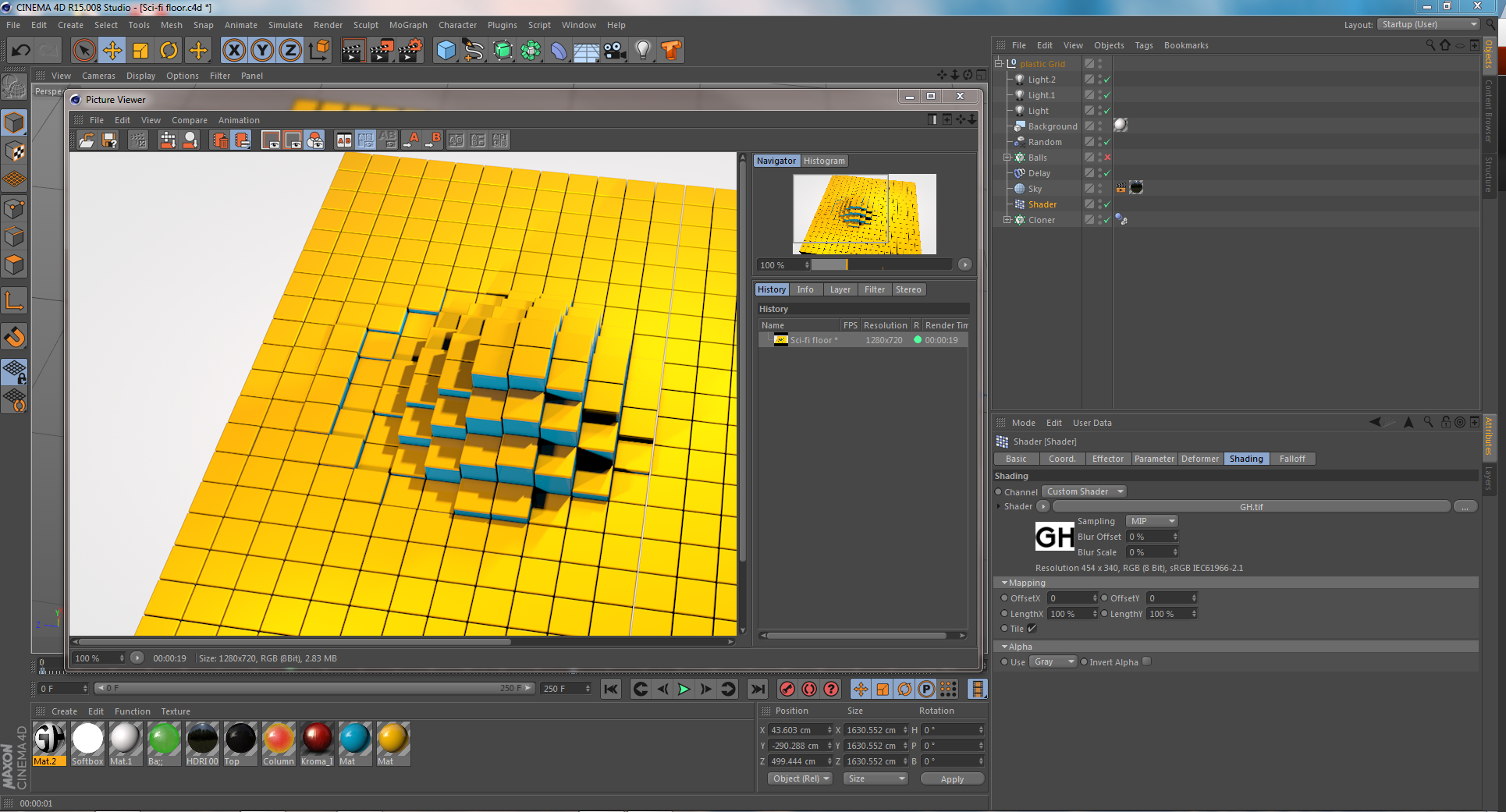The height and width of the screenshot is (812, 1506).
Task: Click the Undo arrow icon
Action: 21,51
